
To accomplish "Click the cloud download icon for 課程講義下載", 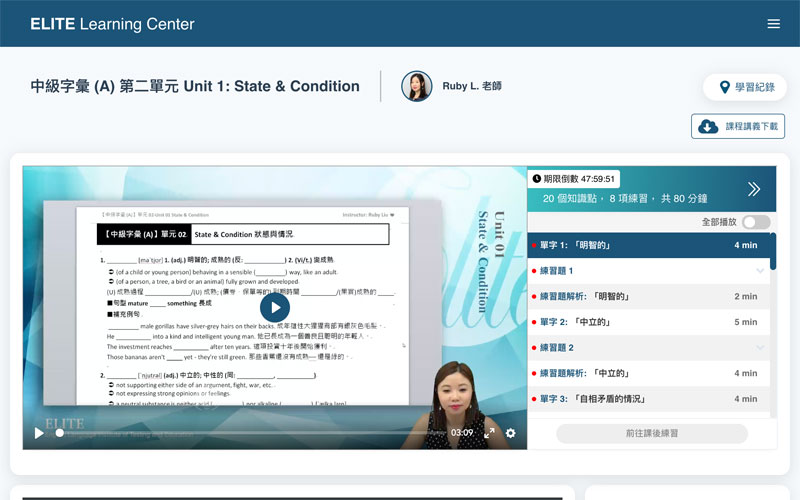I will (708, 126).
